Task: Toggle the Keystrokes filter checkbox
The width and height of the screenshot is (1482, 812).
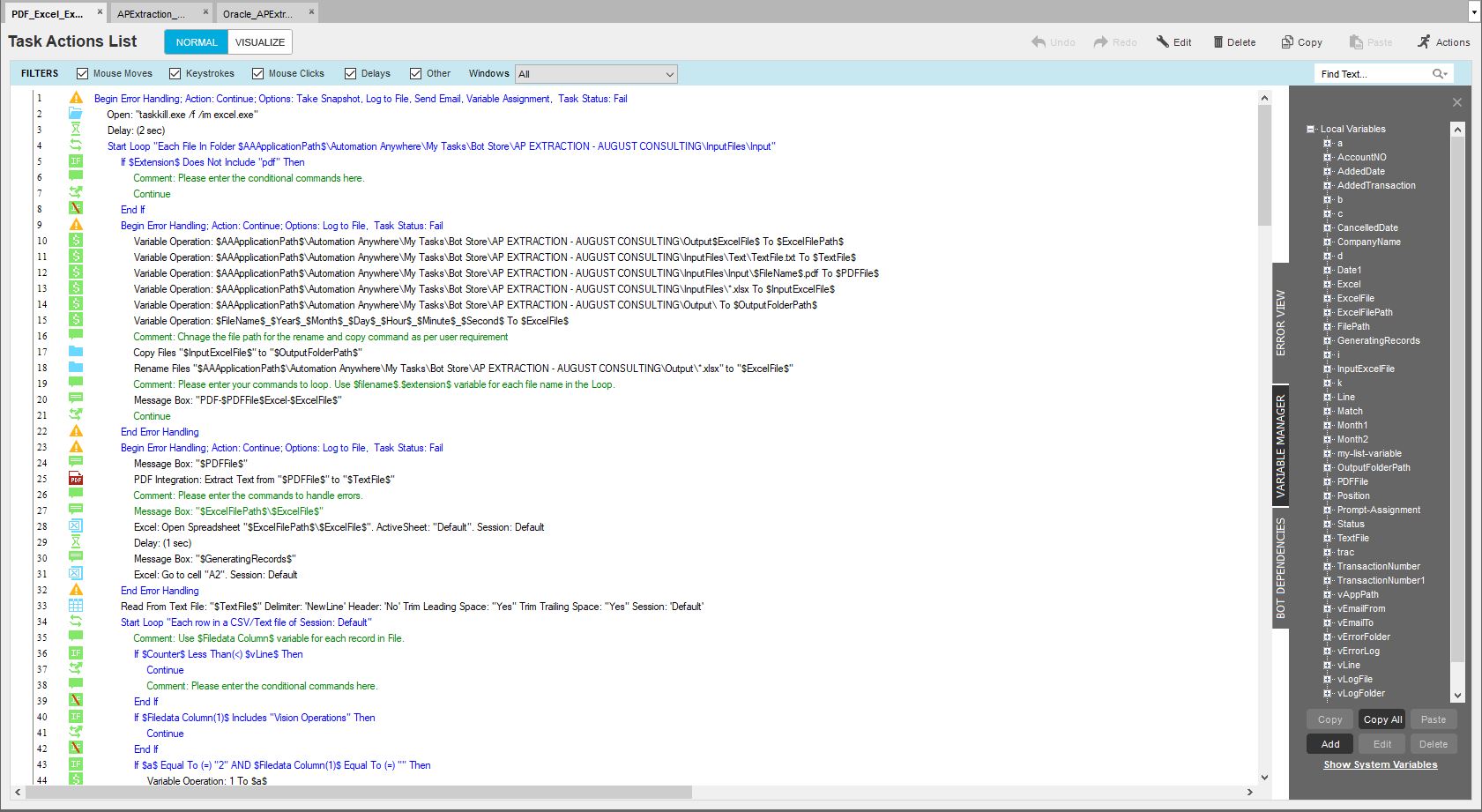Action: [175, 74]
